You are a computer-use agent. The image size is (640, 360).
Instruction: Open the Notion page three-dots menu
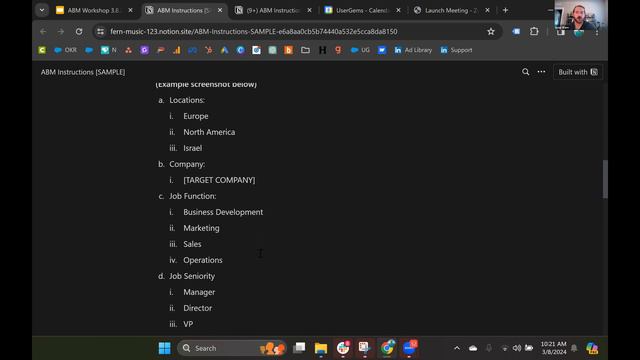pyautogui.click(x=541, y=72)
